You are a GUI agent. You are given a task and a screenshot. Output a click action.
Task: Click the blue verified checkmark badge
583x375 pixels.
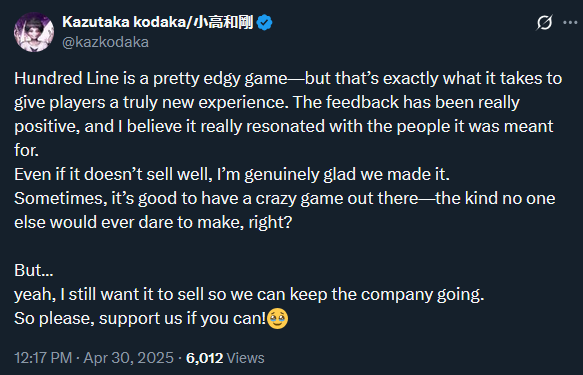click(264, 23)
